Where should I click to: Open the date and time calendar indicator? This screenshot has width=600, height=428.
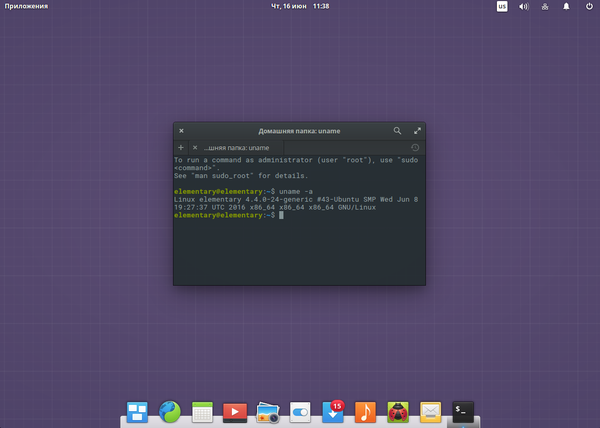click(x=301, y=6)
